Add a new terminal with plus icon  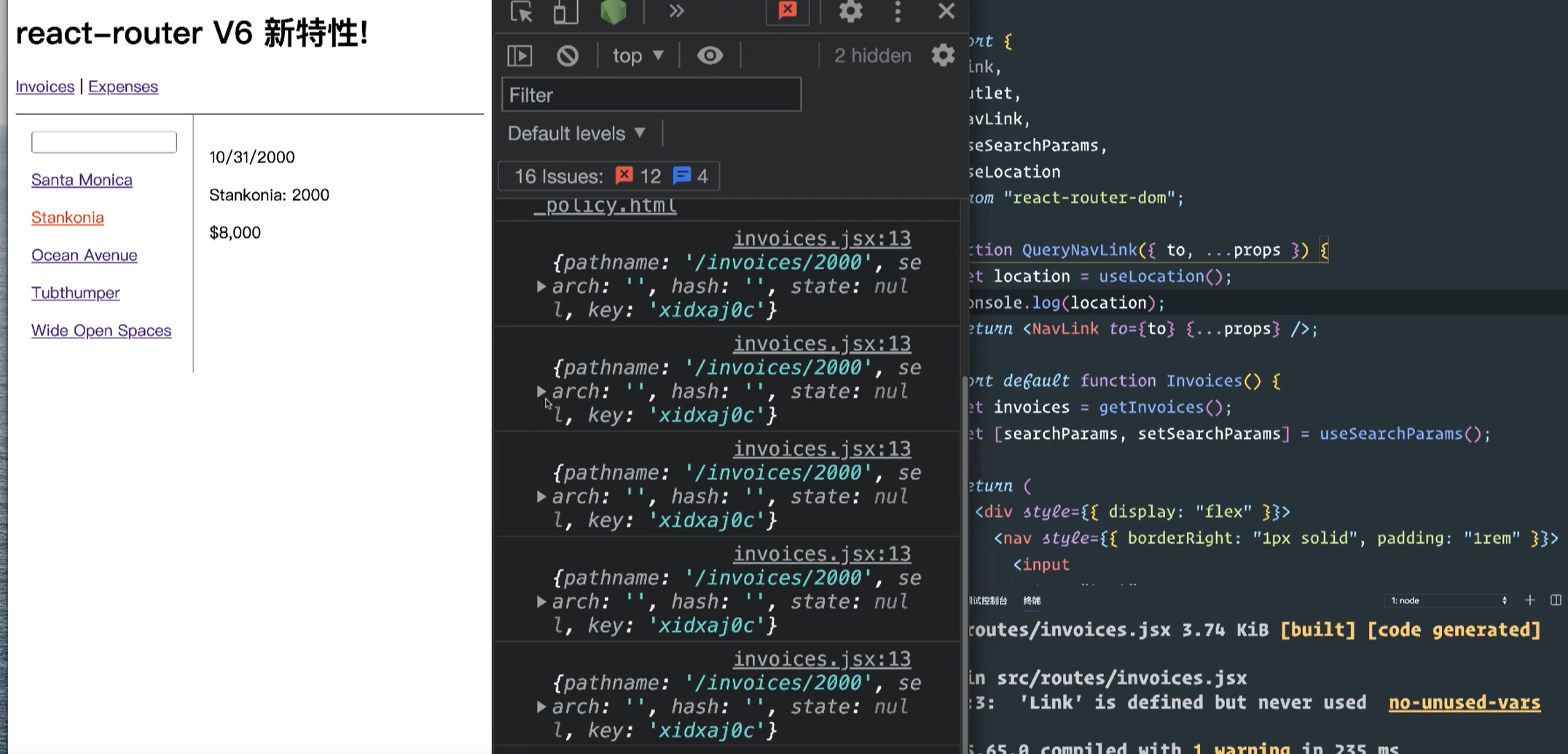1529,600
